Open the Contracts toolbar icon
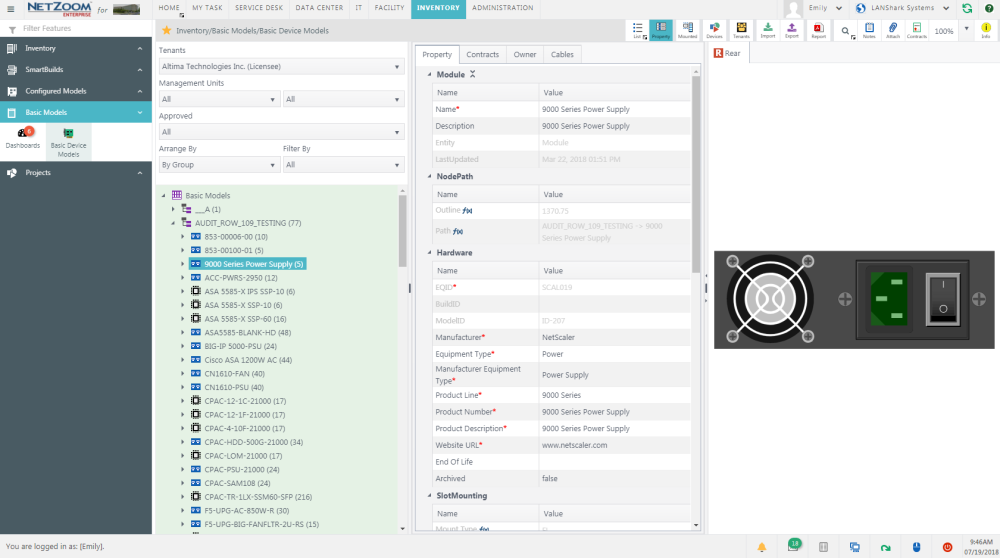 (916, 30)
